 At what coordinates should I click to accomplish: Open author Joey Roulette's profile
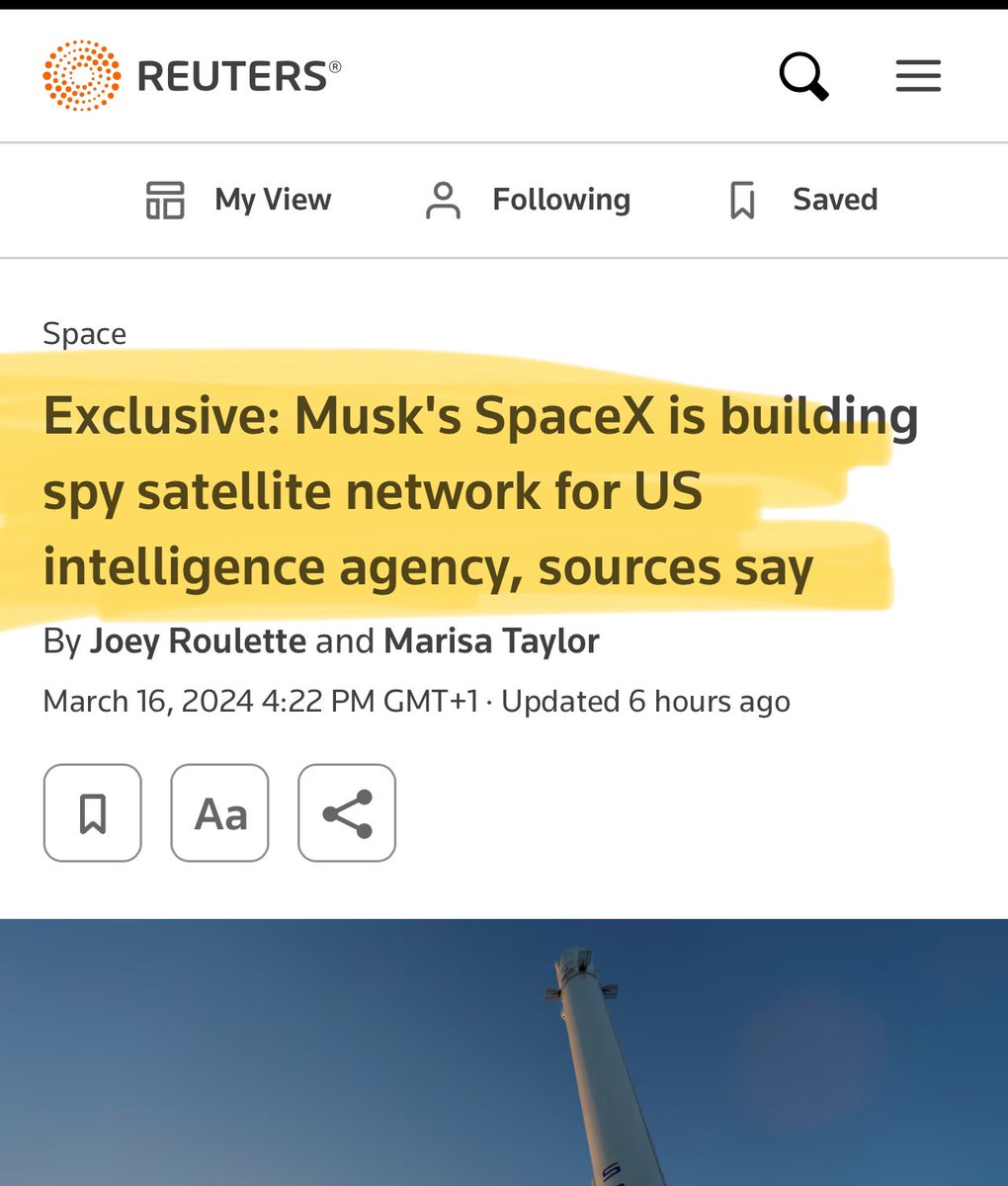coord(198,641)
